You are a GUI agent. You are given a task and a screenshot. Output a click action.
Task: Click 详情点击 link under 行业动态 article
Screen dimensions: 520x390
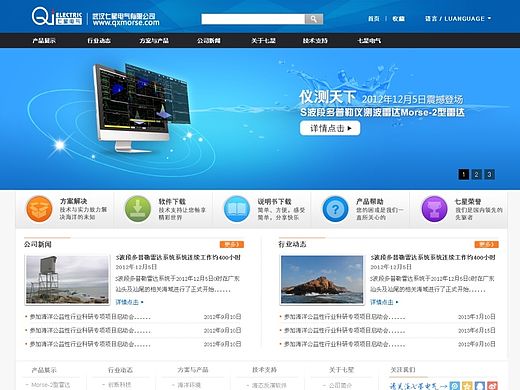384,302
